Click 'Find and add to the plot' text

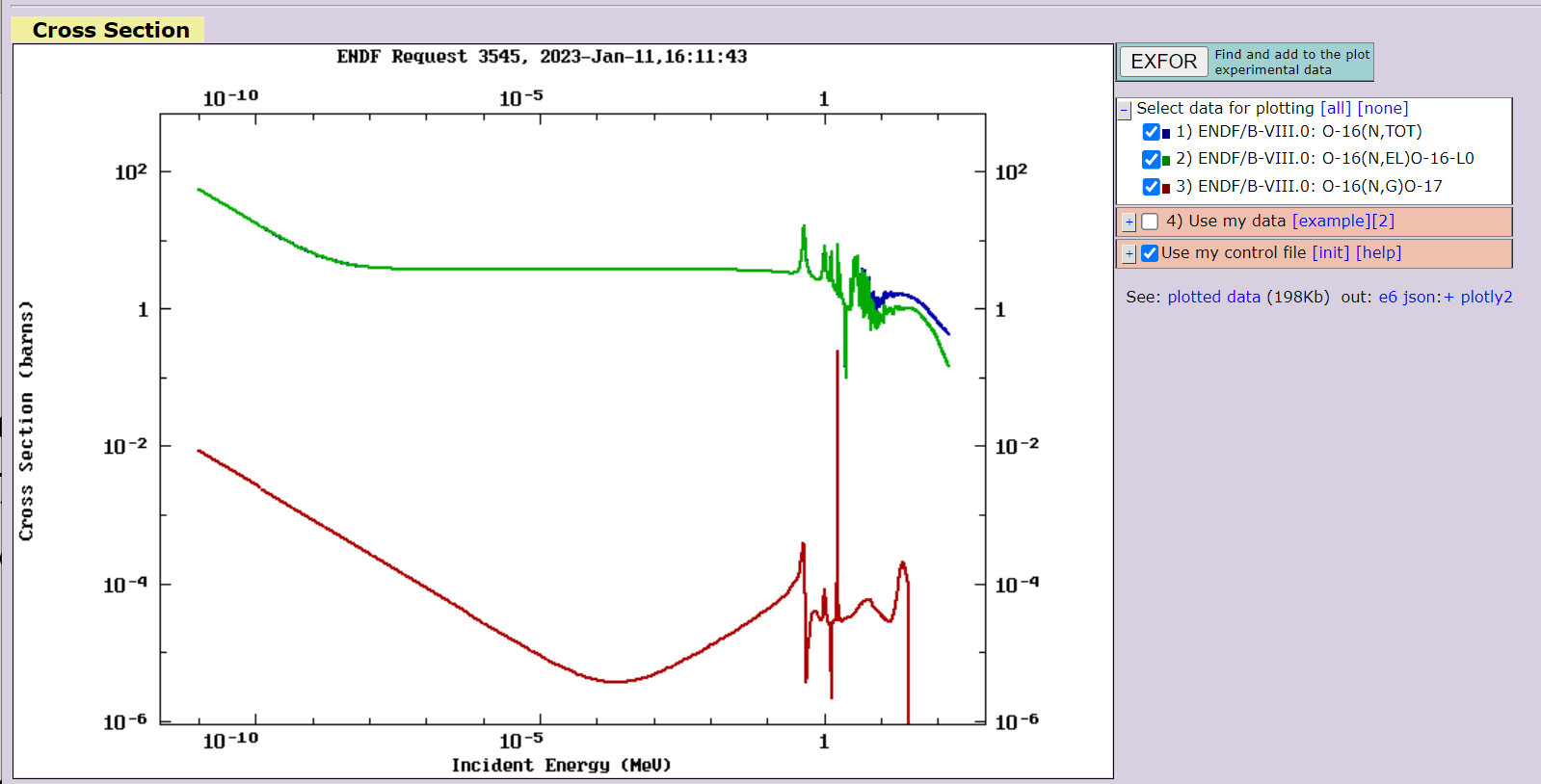tap(1291, 55)
